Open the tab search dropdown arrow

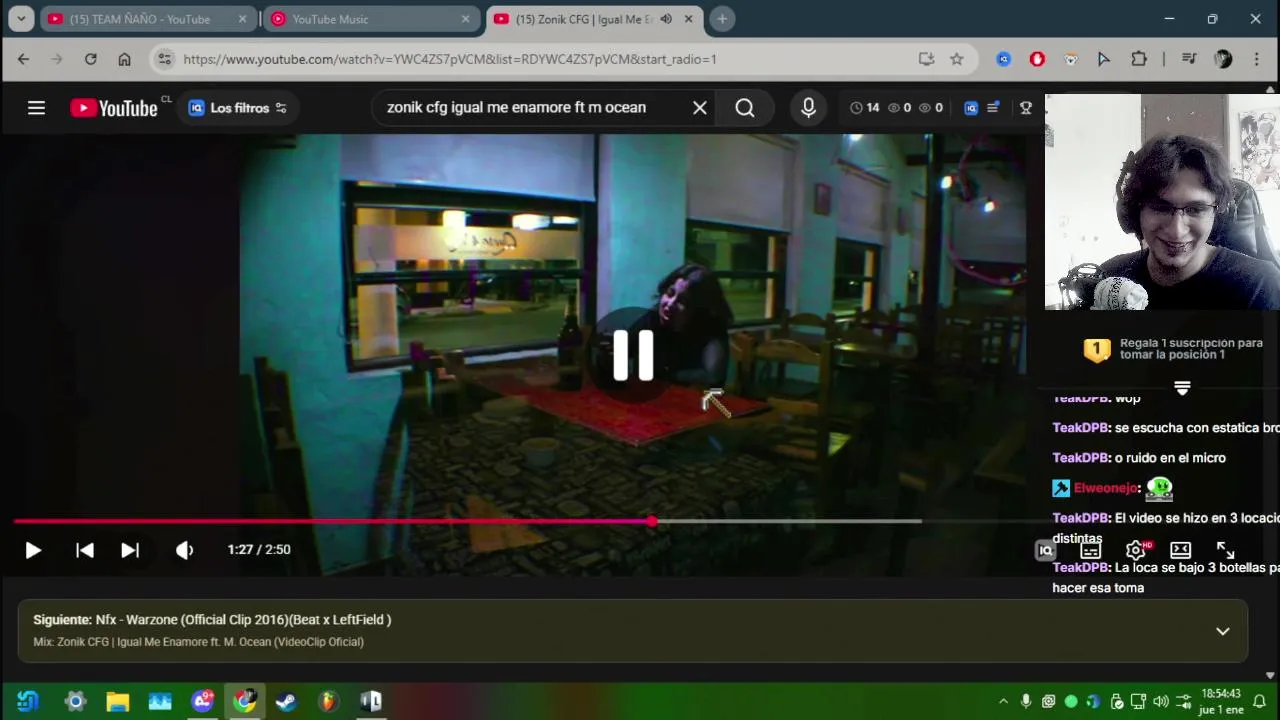21,19
